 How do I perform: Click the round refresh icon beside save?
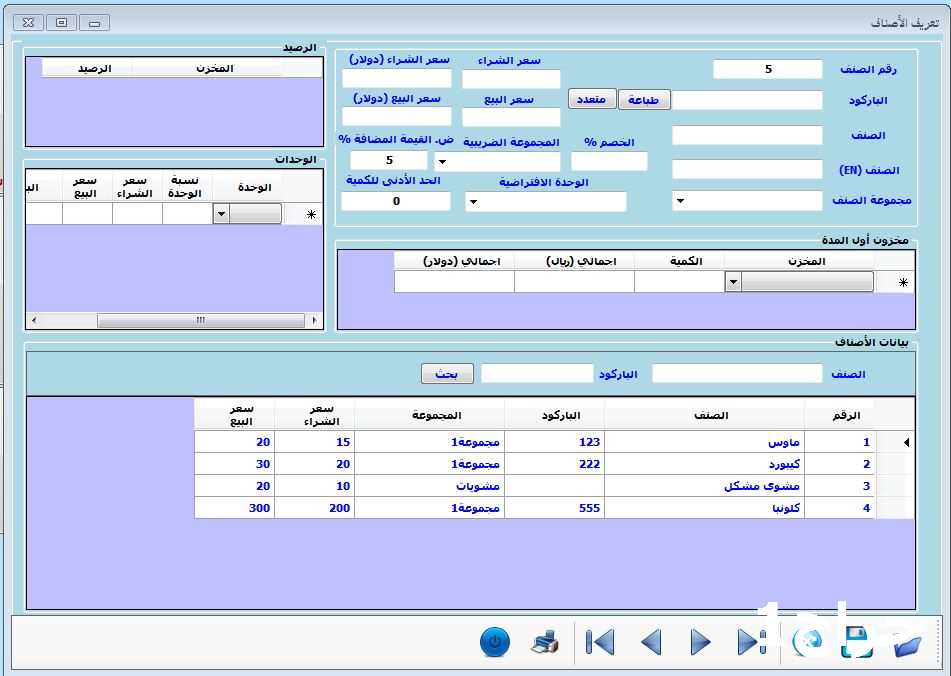806,642
